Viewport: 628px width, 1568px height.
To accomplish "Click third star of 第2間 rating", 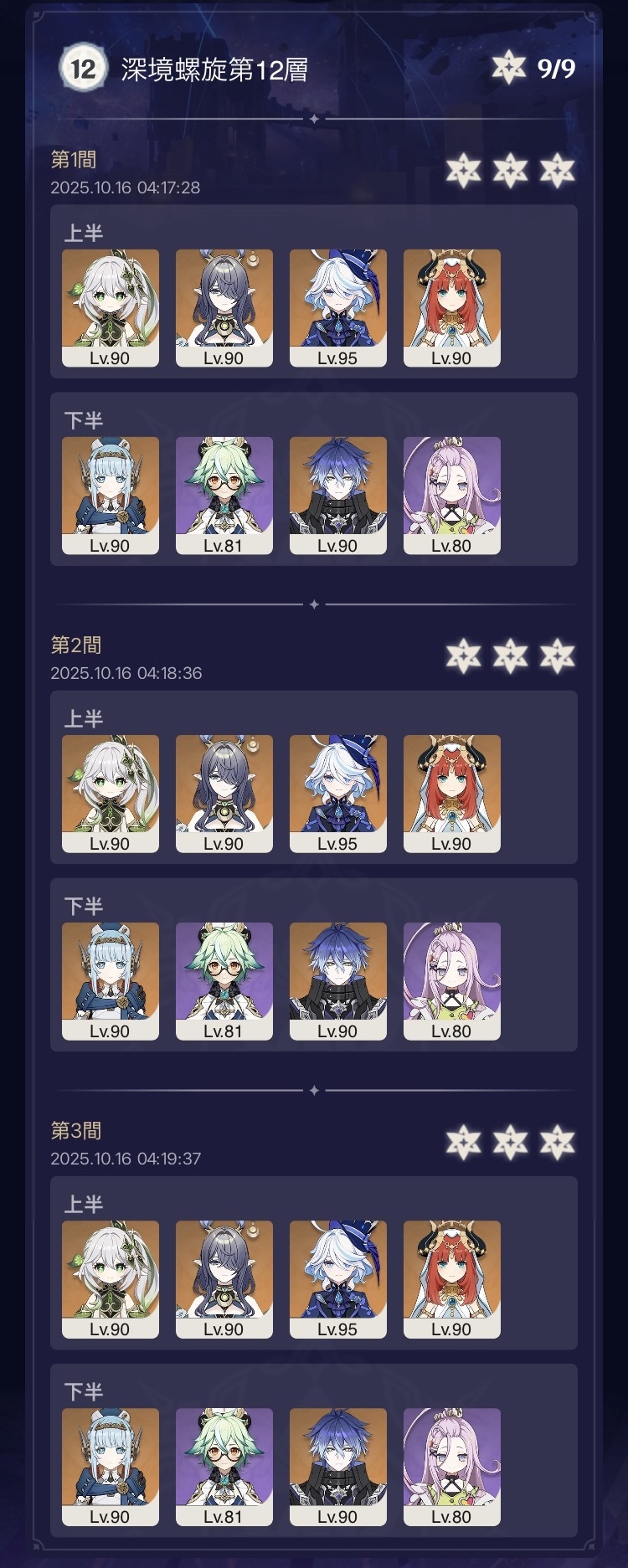I will [557, 656].
